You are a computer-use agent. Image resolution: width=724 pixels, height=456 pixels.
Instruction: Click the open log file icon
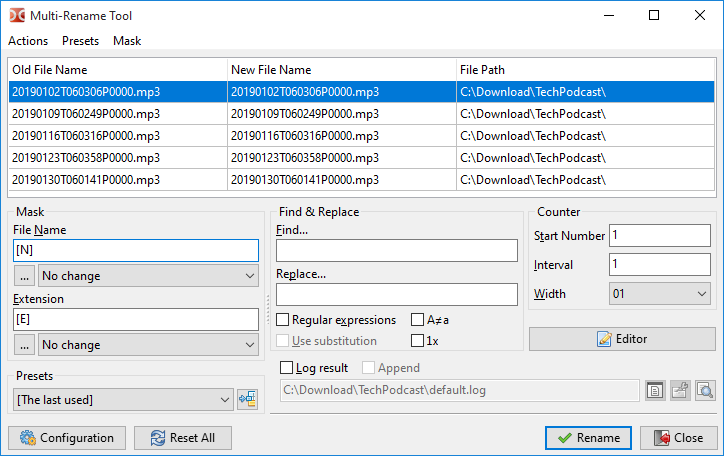(x=655, y=390)
